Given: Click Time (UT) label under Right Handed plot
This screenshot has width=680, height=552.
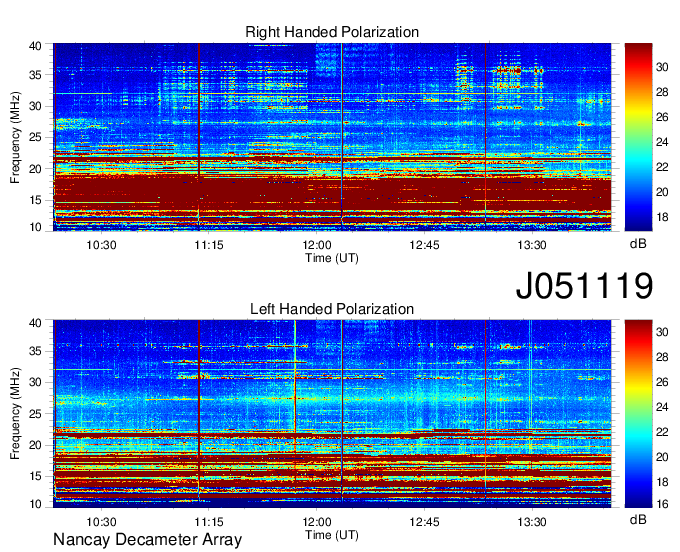Looking at the screenshot, I should 332,258.
